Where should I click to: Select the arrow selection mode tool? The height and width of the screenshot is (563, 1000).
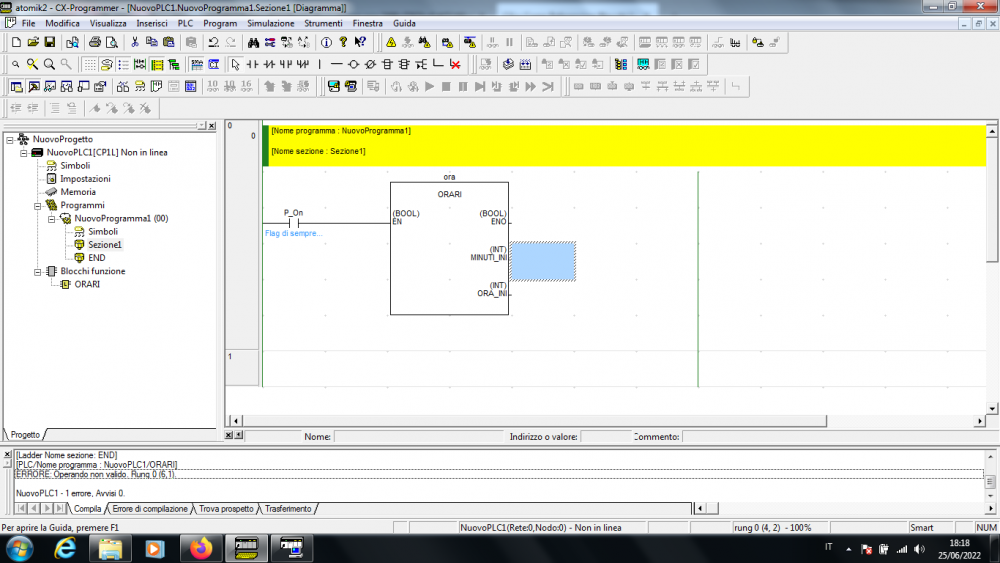coord(235,64)
